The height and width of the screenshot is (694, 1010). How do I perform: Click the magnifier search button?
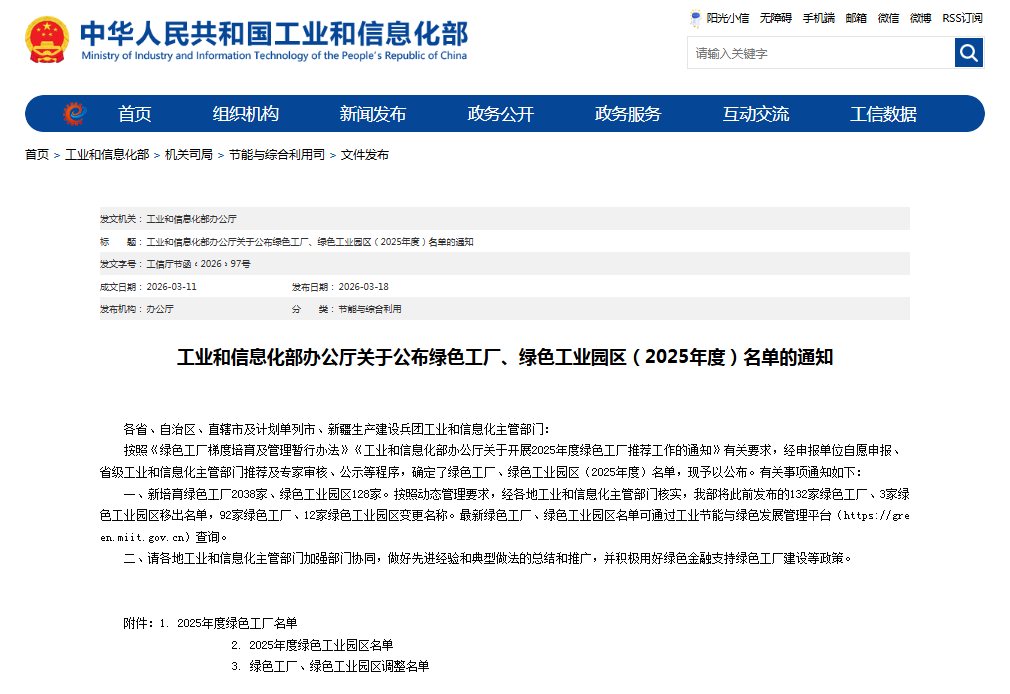pyautogui.click(x=968, y=52)
